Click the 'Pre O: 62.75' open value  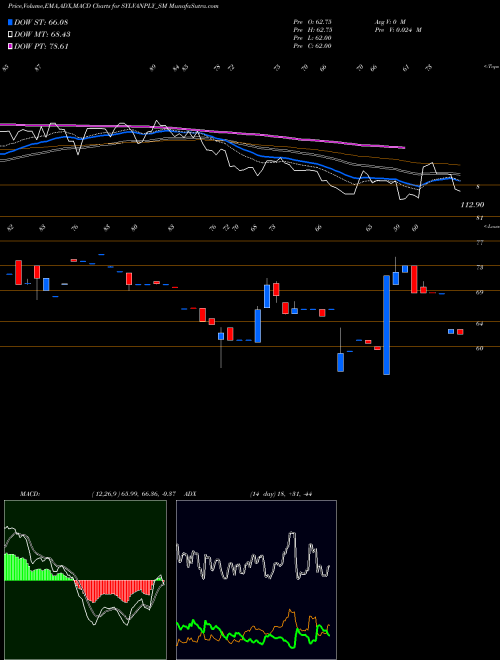tap(313, 22)
